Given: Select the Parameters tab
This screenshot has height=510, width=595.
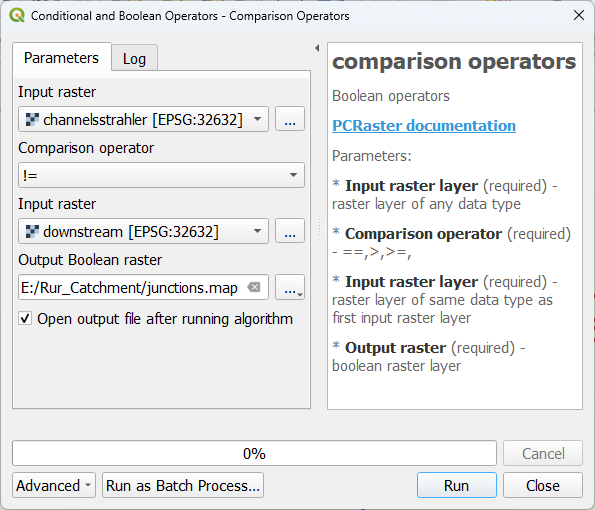Looking at the screenshot, I should coord(61,58).
